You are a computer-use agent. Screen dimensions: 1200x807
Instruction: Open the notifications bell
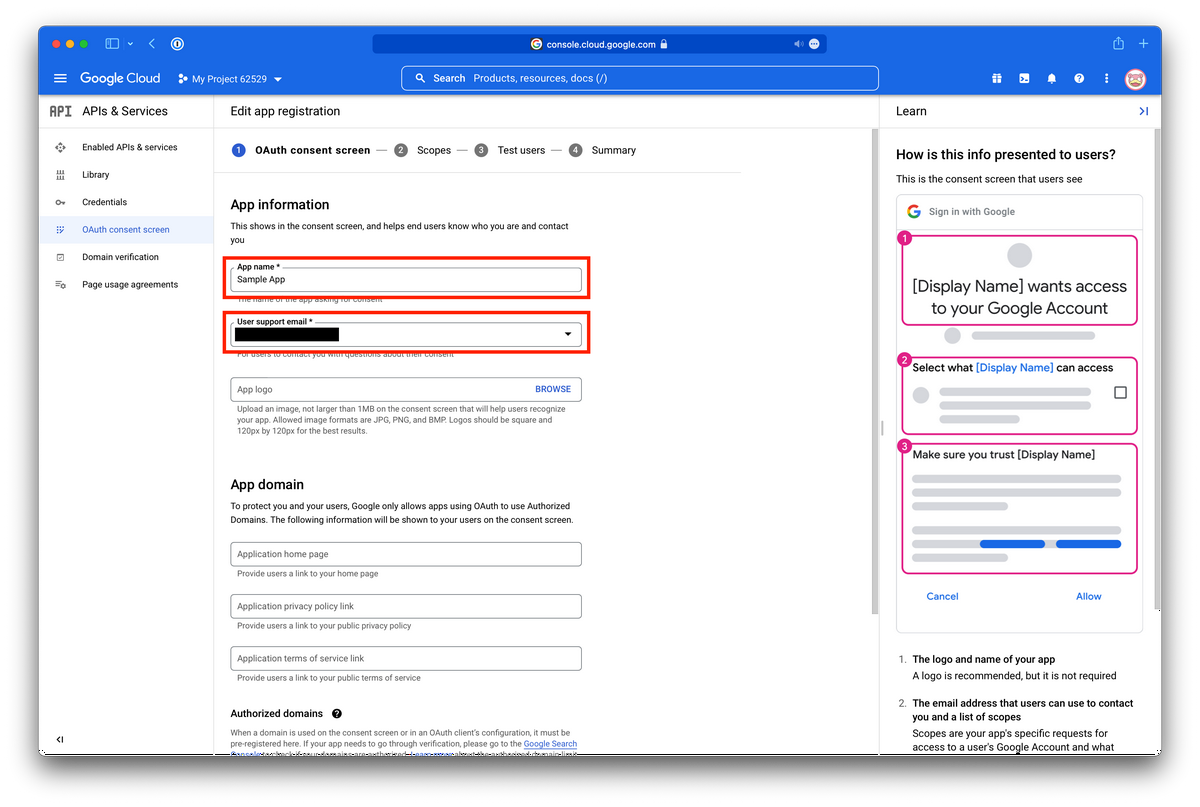click(1051, 78)
